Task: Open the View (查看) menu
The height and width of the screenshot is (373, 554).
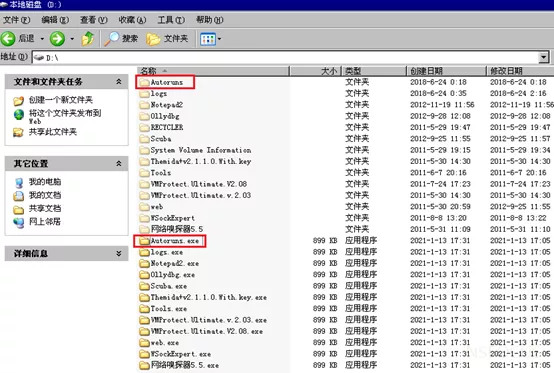Action: 94,20
